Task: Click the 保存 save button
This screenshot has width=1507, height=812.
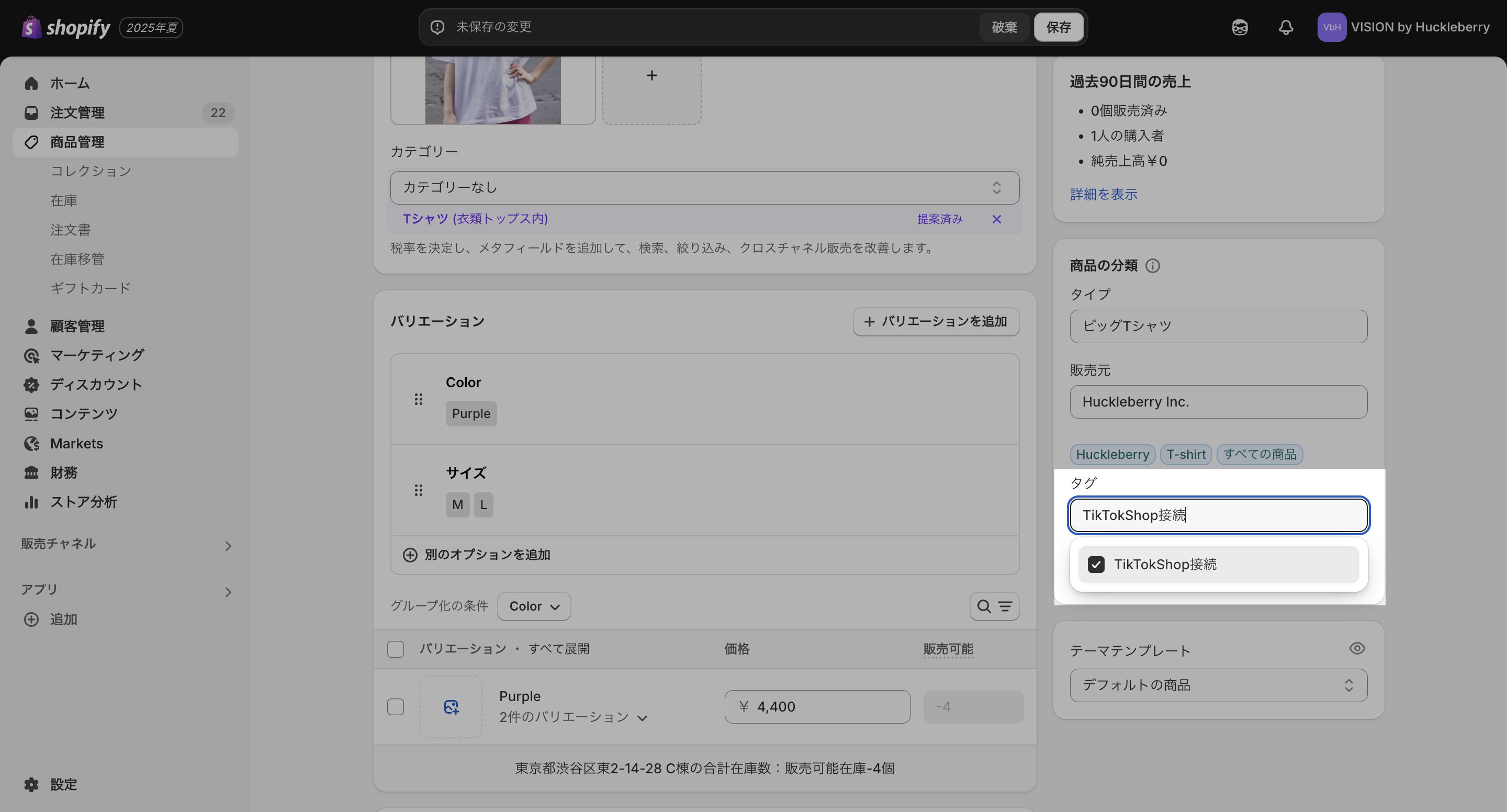Action: (x=1058, y=28)
